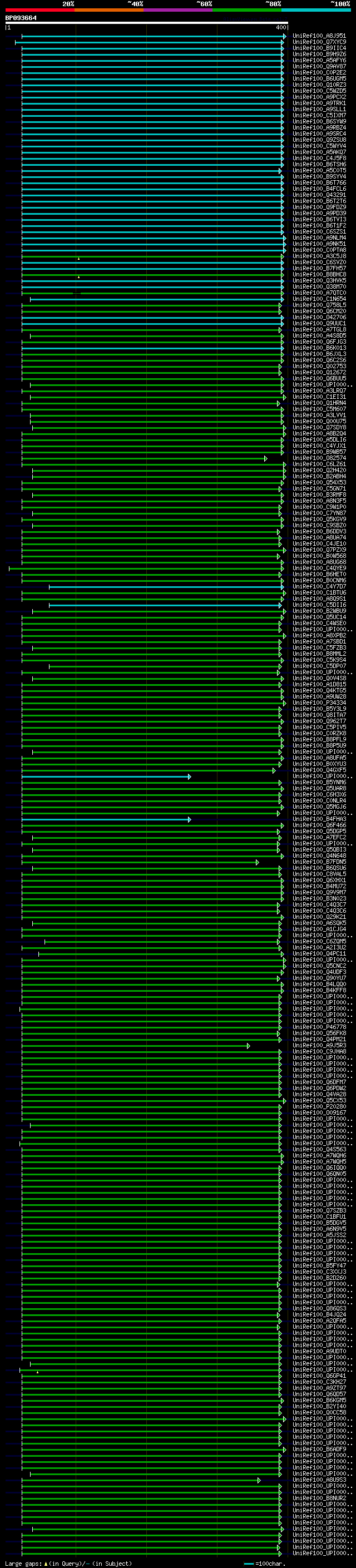This screenshot has width=356, height=1568.
Task: Open UniRef100_Q9ZSU8 entry
Action: click(x=319, y=140)
